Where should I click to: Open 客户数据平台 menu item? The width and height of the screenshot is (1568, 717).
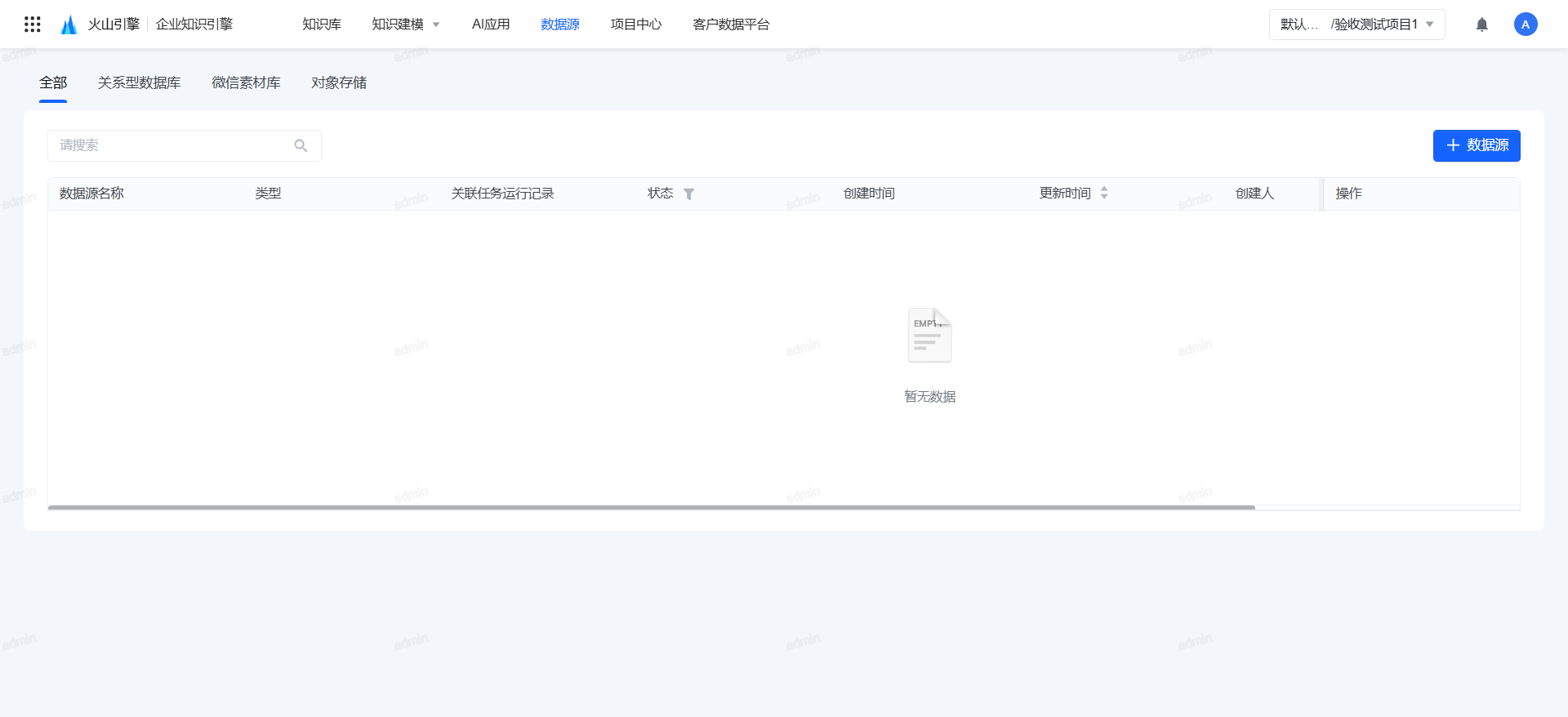click(731, 24)
